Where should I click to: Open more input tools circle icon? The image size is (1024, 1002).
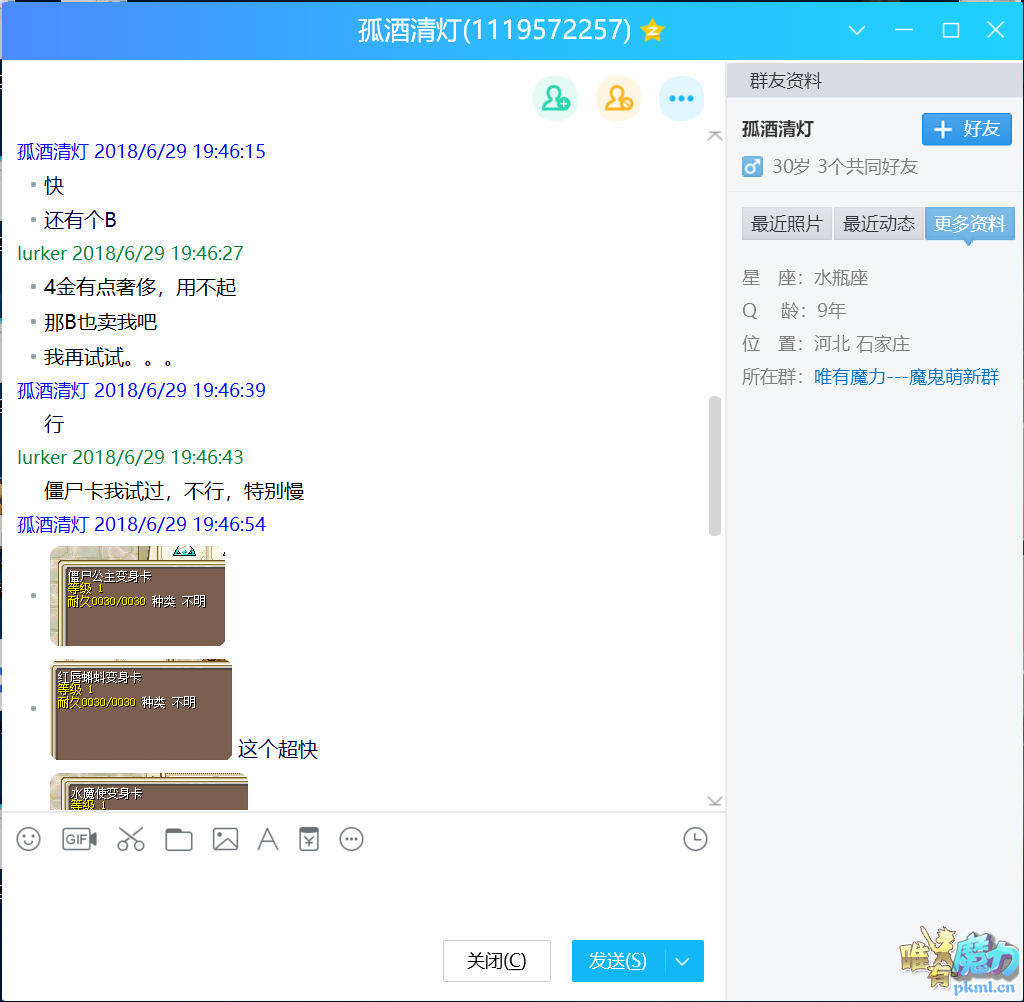click(351, 839)
